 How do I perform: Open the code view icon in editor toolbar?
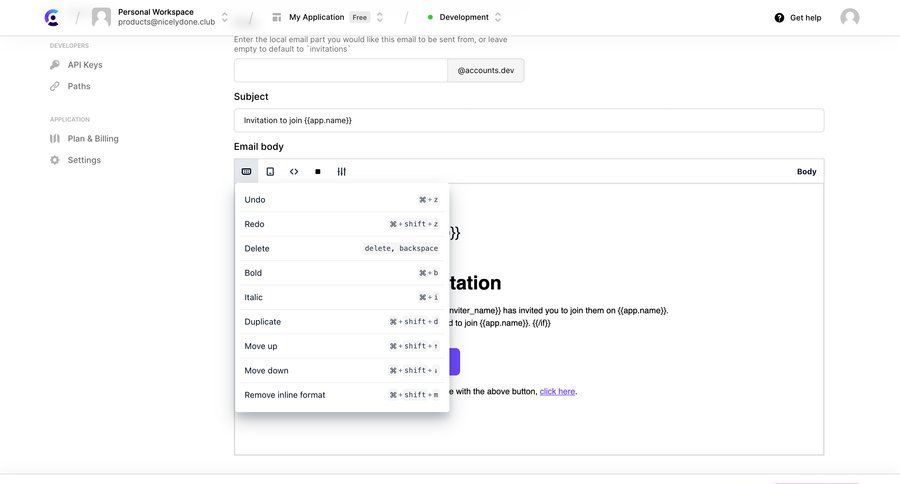(x=294, y=172)
